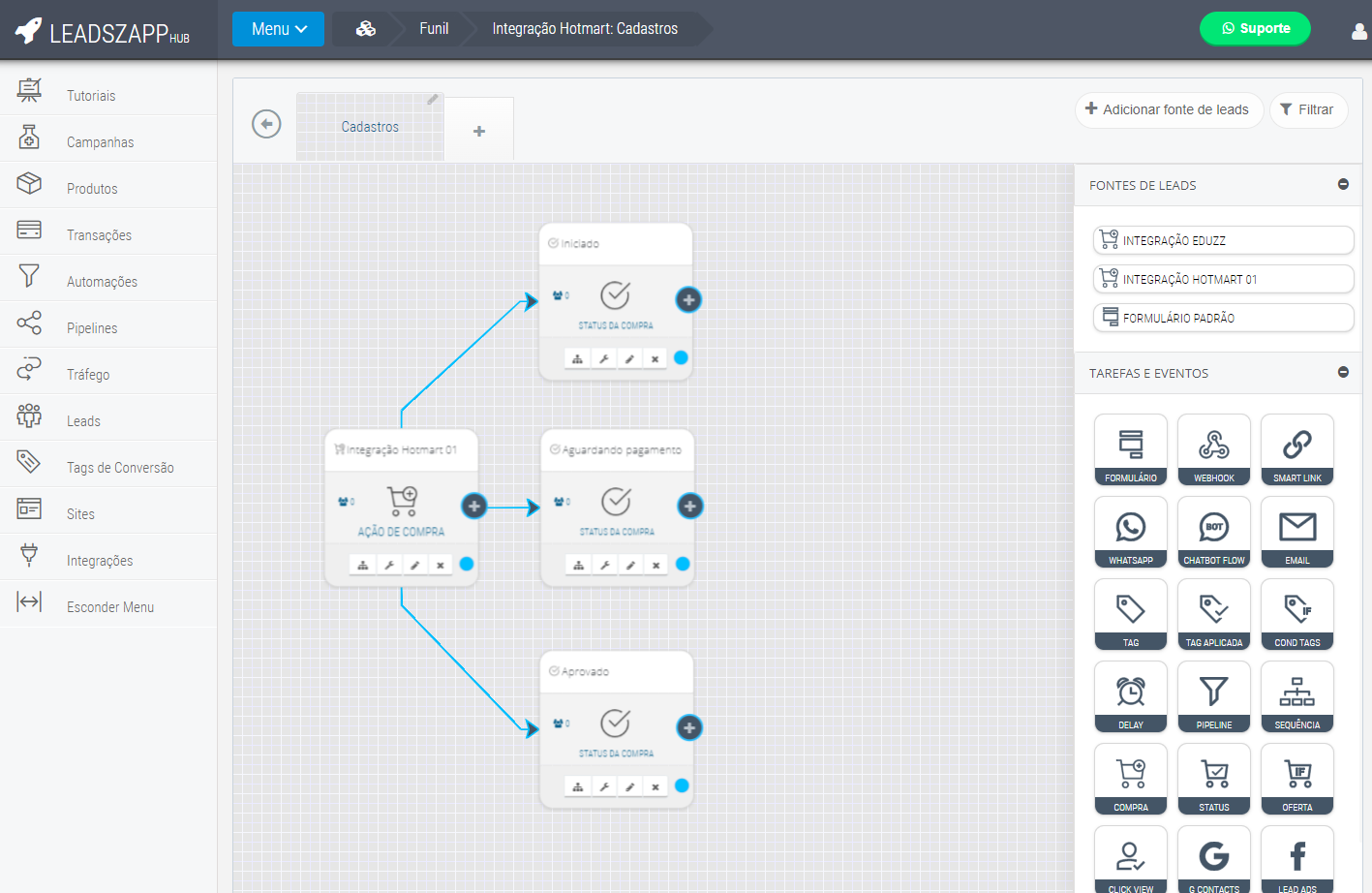Viewport: 1372px width, 893px height.
Task: Click Adicionar fonte de leads button
Action: 1168,109
